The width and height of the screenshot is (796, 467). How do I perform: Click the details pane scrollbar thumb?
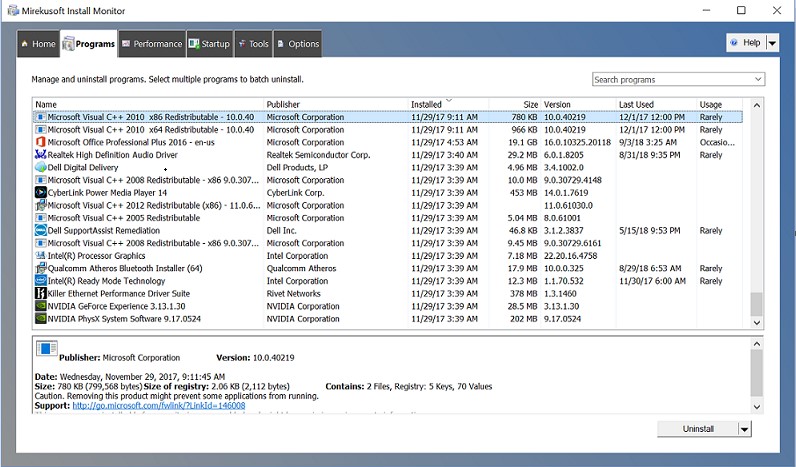pyautogui.click(x=756, y=373)
